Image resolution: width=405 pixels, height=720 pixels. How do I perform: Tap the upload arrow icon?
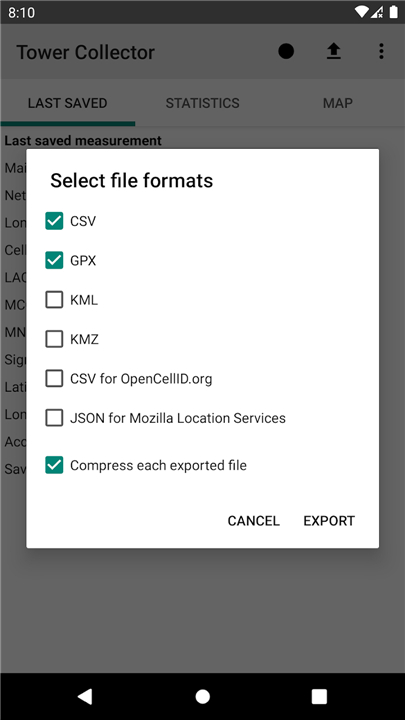pos(333,51)
